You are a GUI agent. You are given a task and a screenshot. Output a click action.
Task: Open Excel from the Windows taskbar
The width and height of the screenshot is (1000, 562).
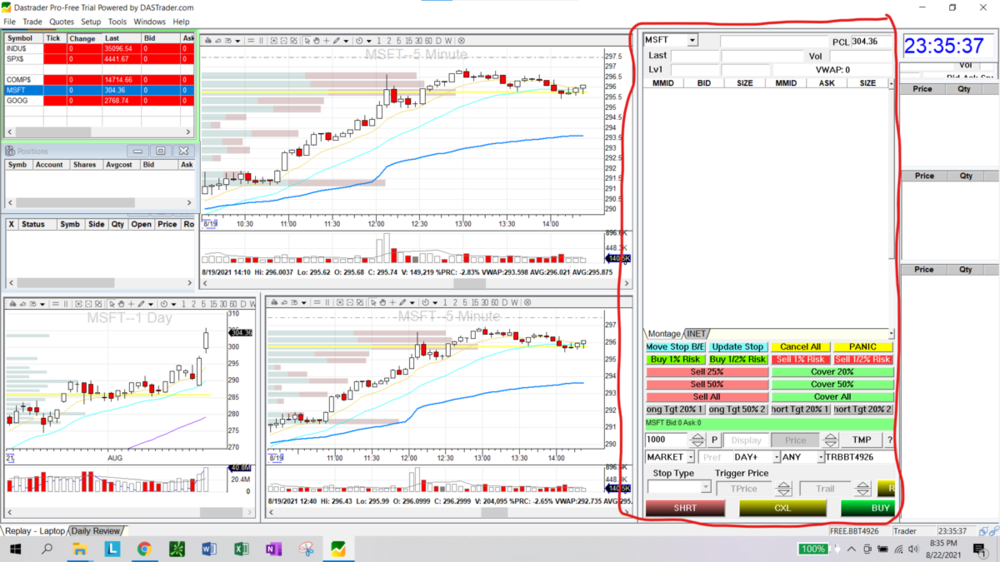coord(241,549)
